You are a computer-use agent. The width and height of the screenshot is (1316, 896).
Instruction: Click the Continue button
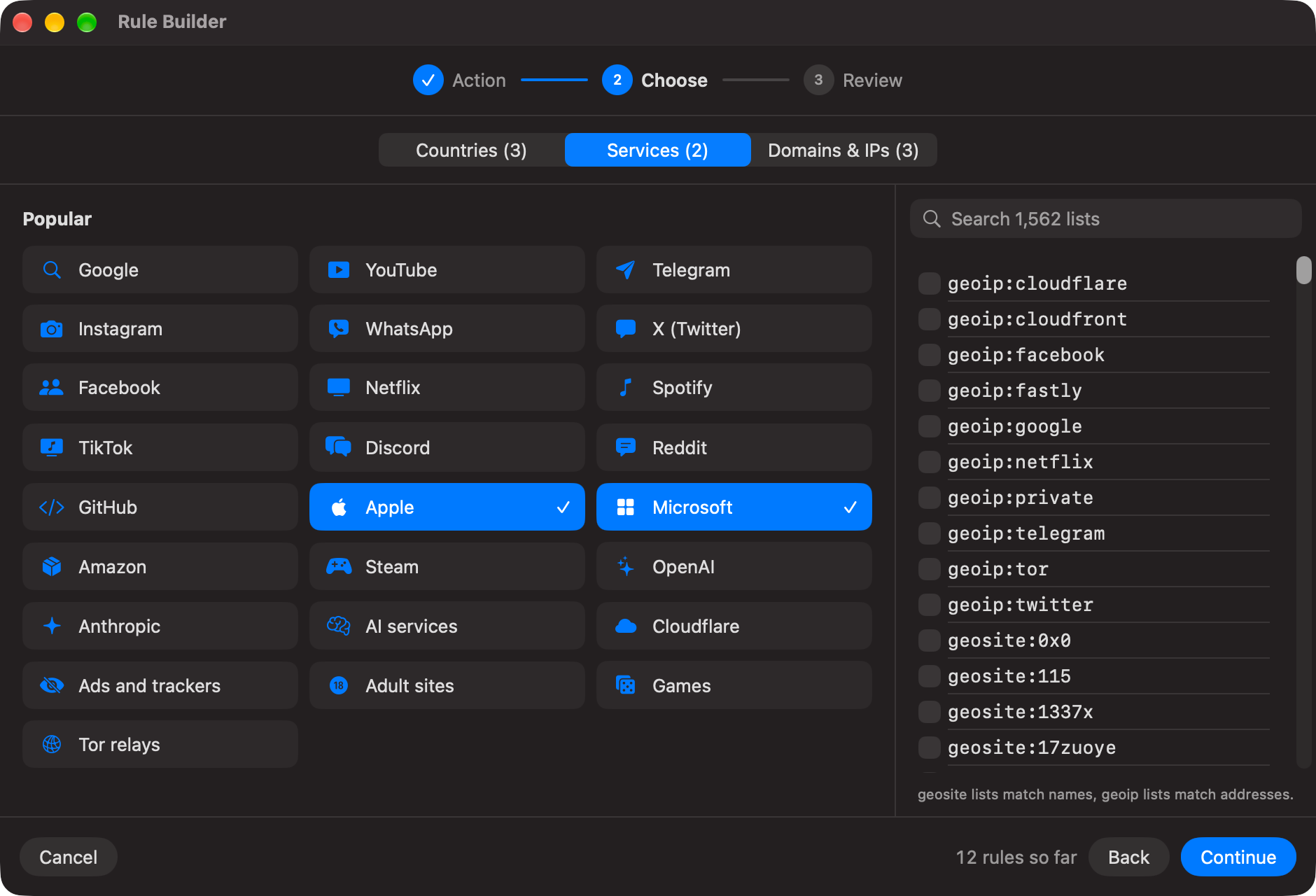tap(1238, 857)
